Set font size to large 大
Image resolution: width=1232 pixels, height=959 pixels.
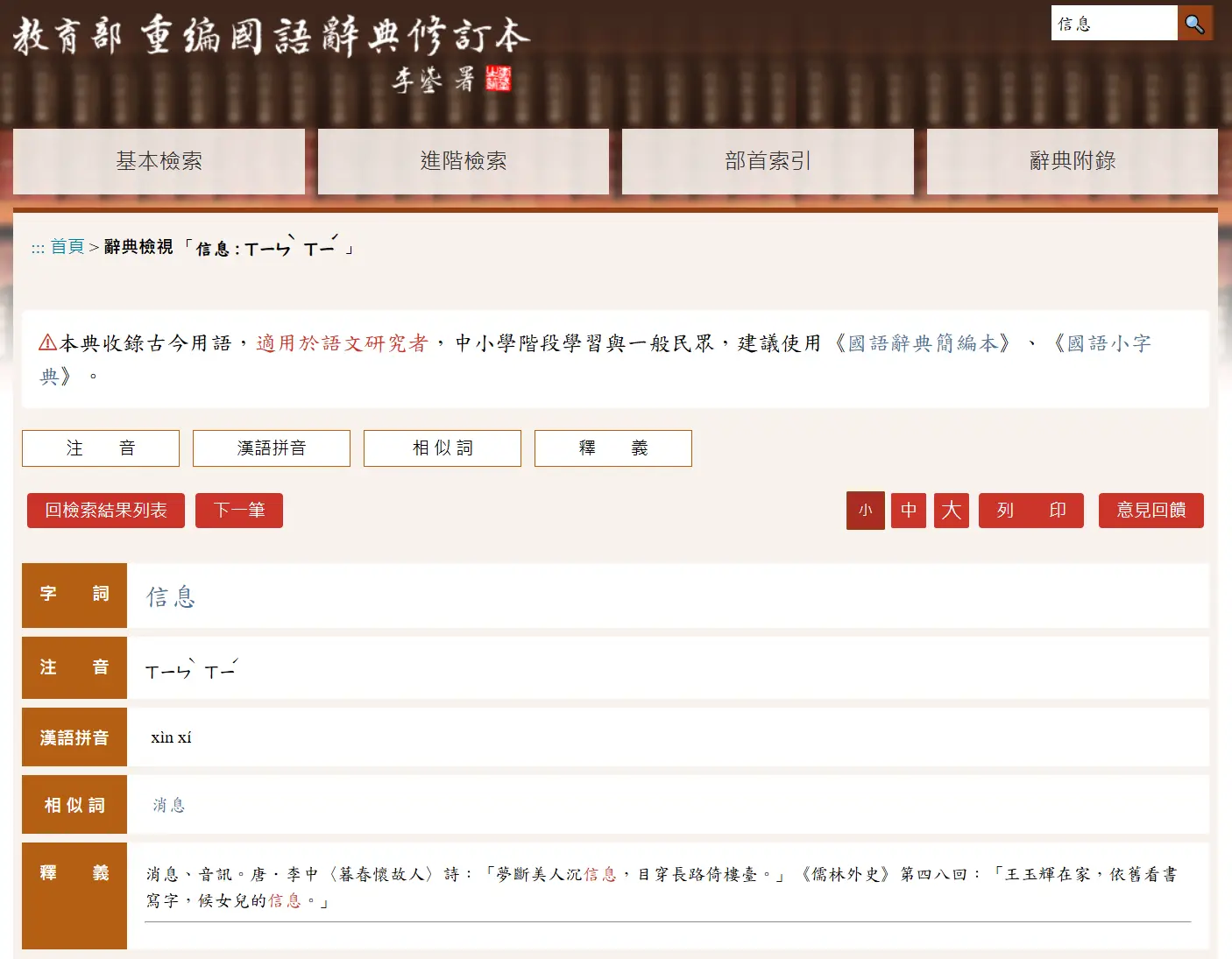pos(952,511)
